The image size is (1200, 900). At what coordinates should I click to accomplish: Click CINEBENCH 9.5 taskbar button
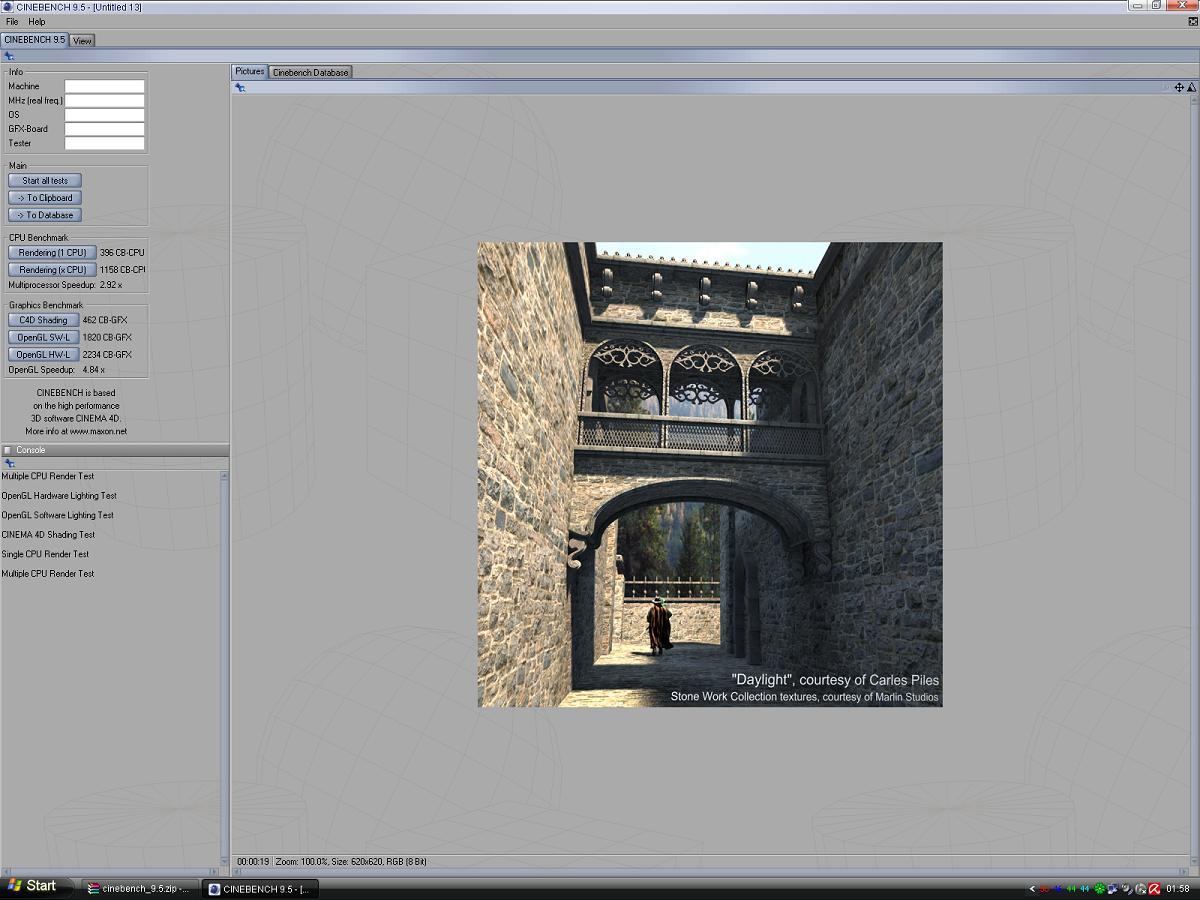pos(259,888)
